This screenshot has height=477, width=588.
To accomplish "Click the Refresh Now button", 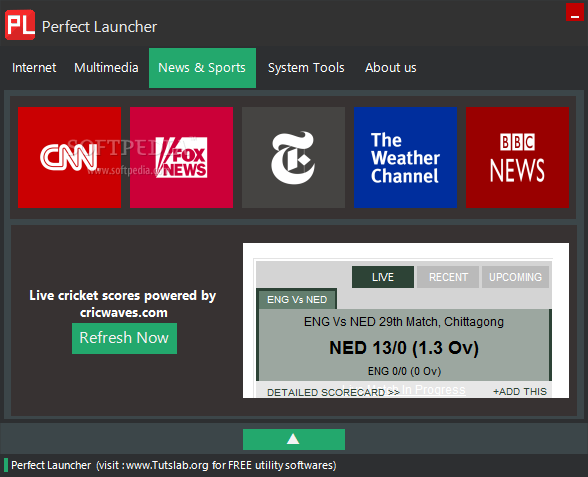I will coord(124,338).
